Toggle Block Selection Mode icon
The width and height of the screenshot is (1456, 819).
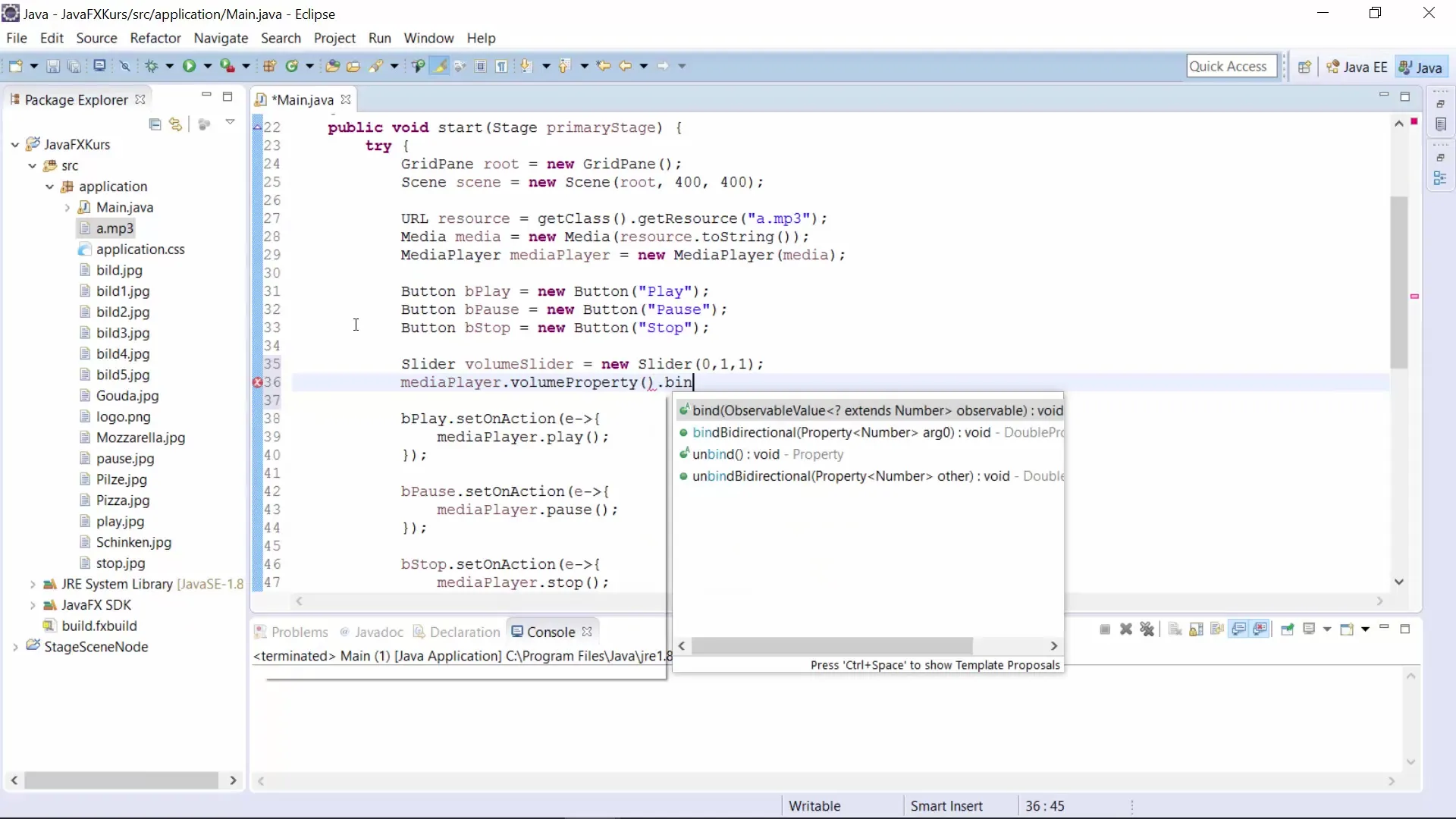coord(481,66)
